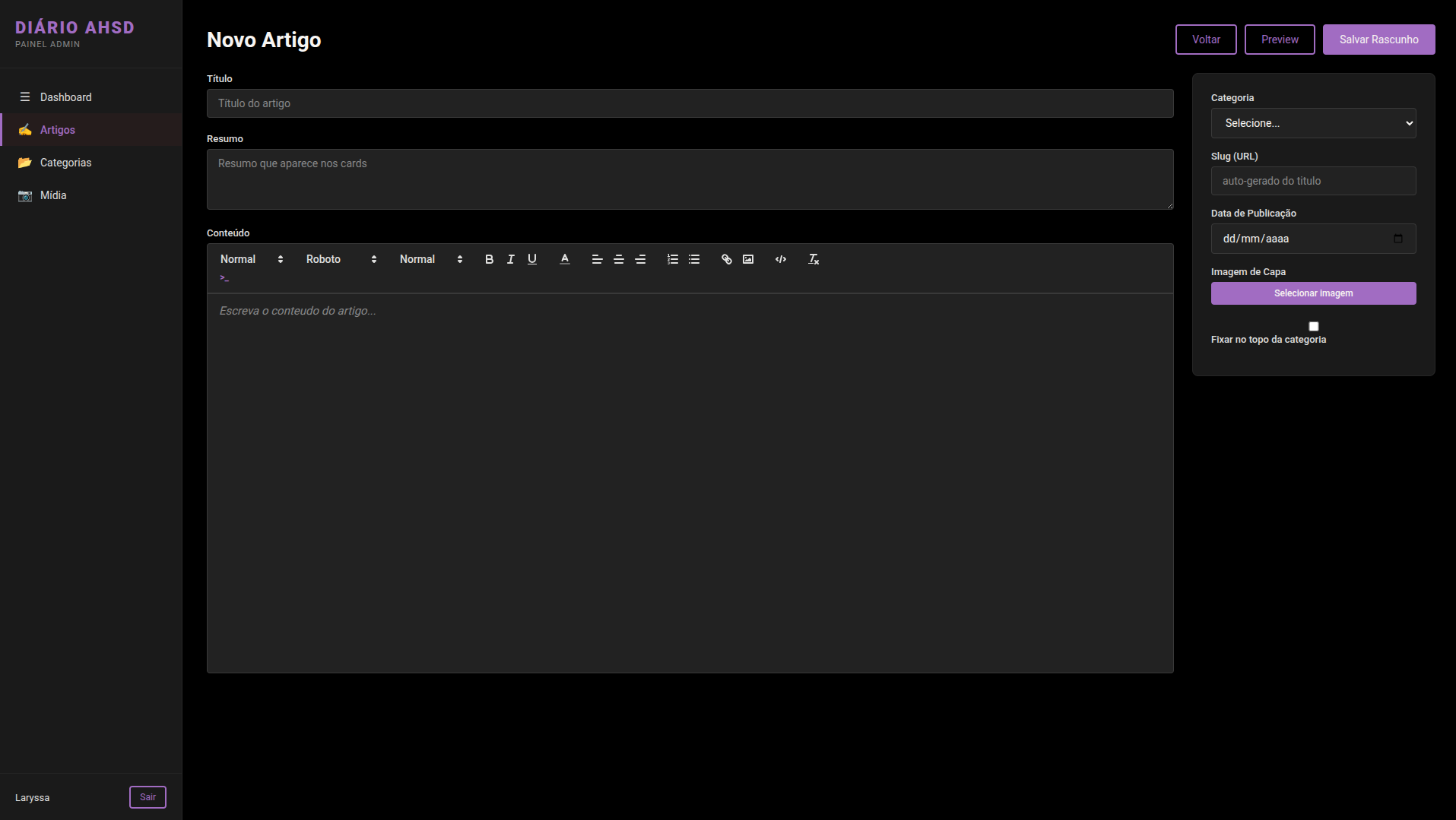
Task: Go to Dashboard in the sidebar
Action: [x=65, y=97]
